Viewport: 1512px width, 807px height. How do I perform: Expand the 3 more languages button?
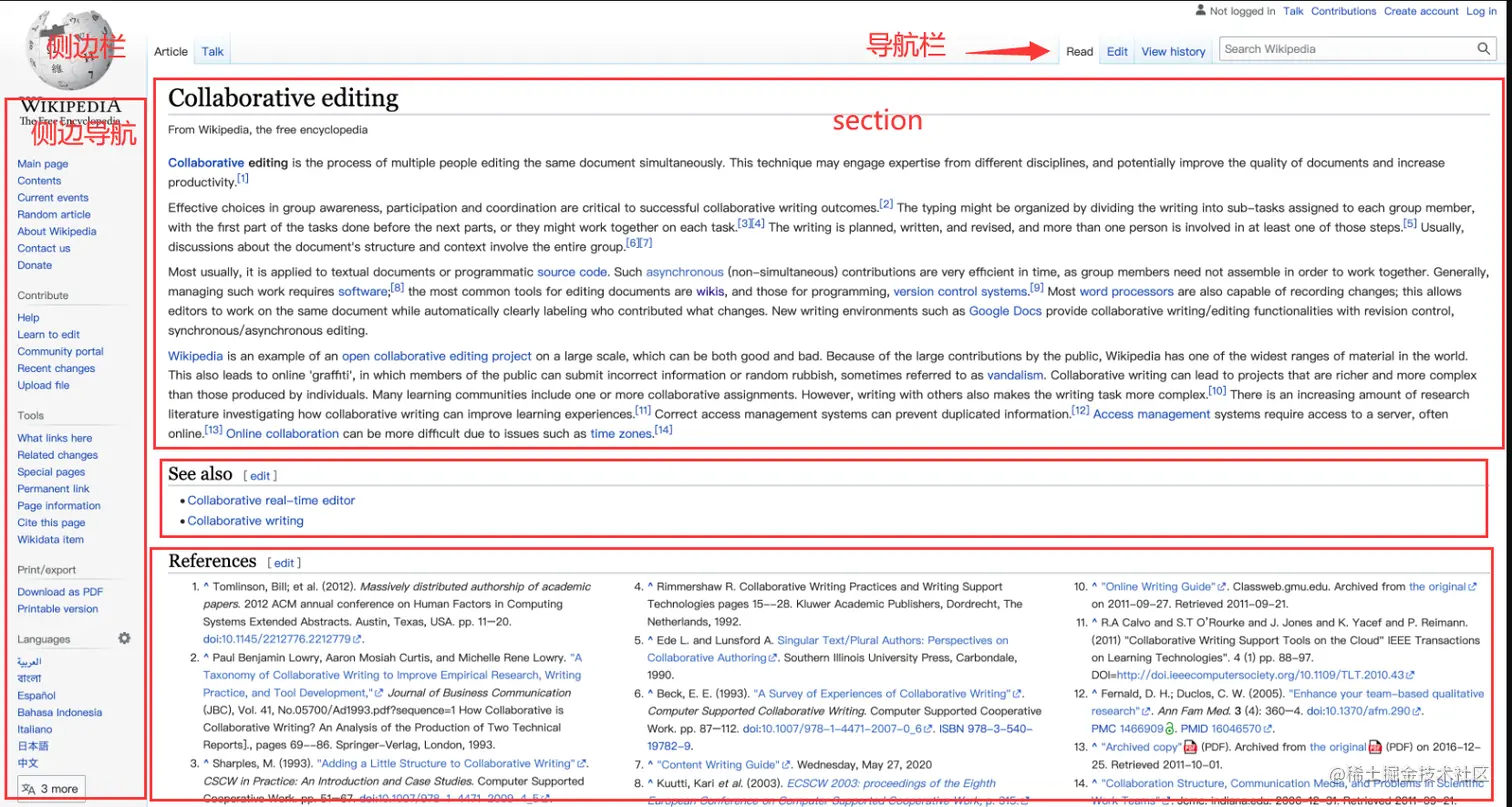pyautogui.click(x=50, y=788)
